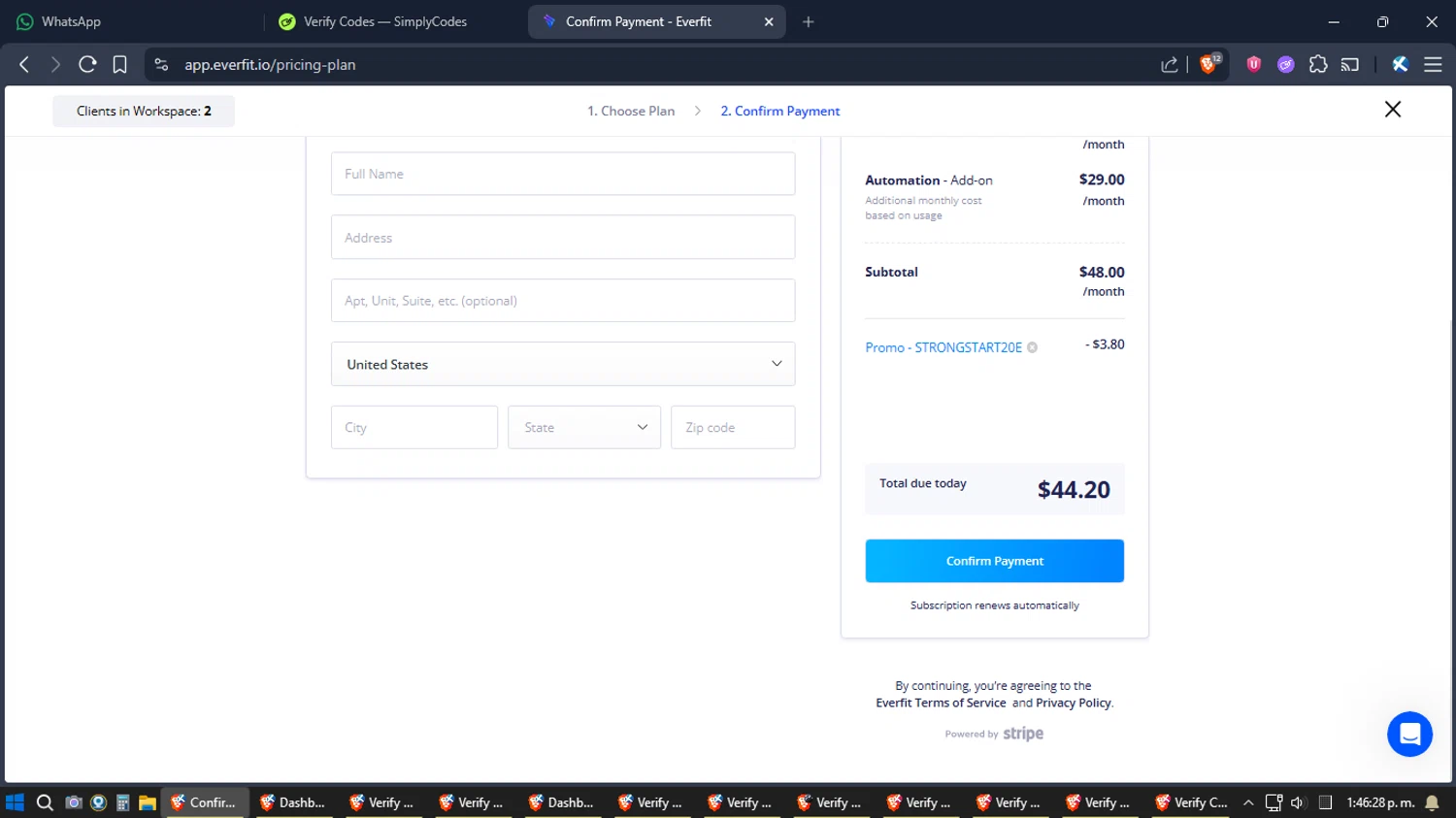1456x818 pixels.
Task: Click the Full Name field
Action: [563, 174]
